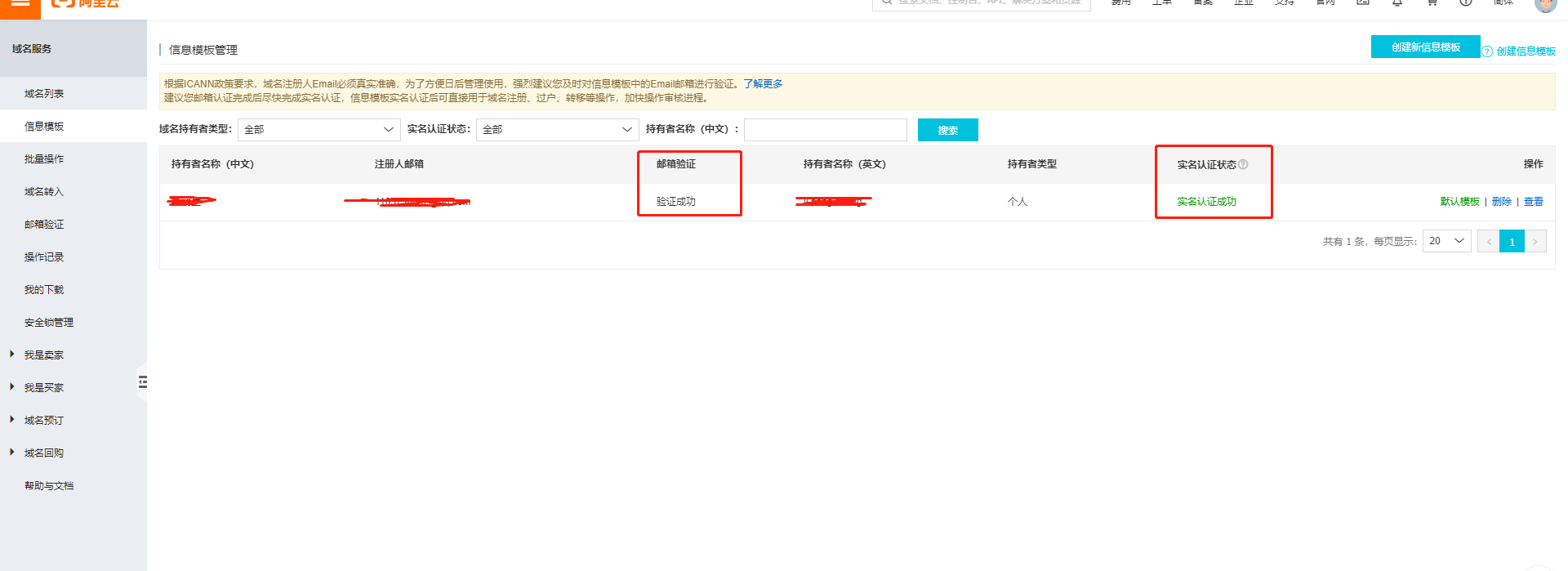
Task: Click 删除 in the table row
Action: tap(1501, 201)
